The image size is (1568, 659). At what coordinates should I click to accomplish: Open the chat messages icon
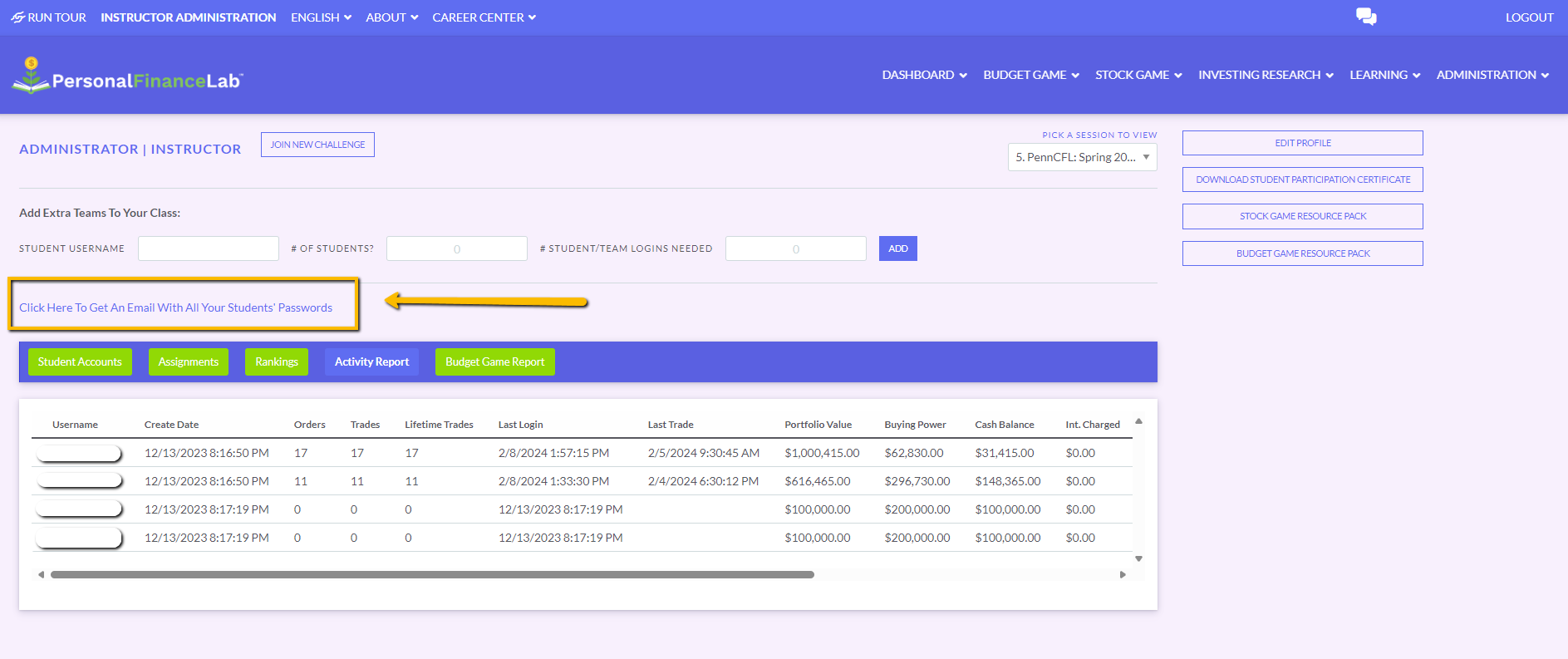1366,17
